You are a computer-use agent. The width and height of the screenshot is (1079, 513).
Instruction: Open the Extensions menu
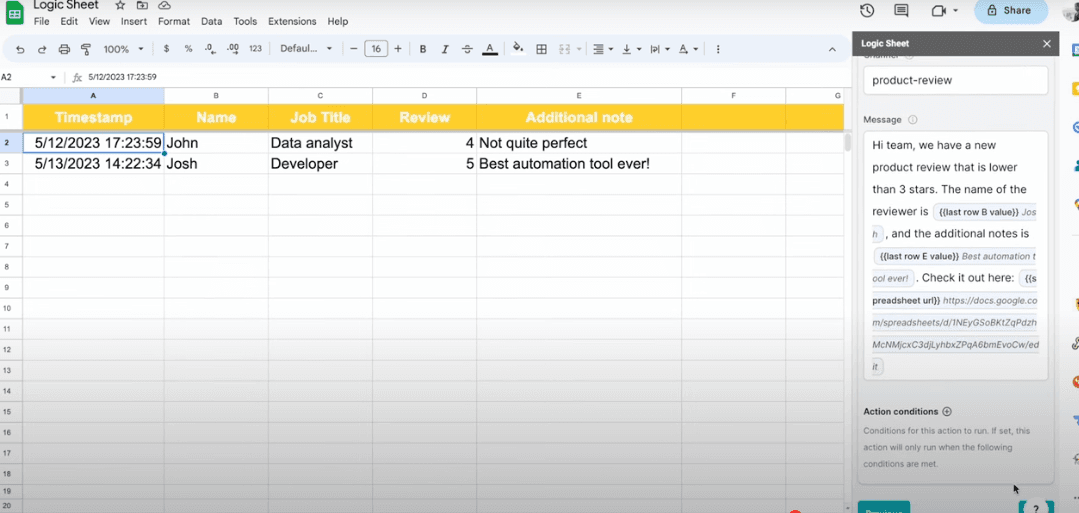pyautogui.click(x=292, y=21)
